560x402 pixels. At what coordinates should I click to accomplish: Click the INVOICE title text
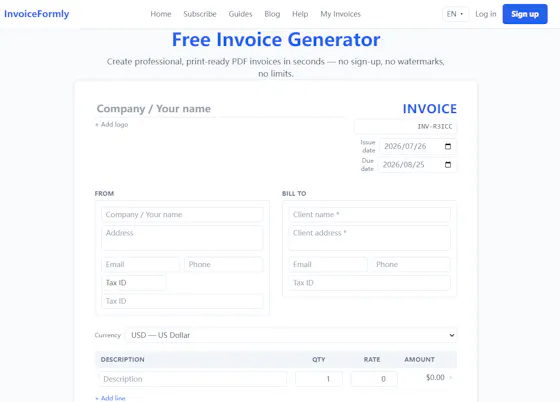pos(430,109)
